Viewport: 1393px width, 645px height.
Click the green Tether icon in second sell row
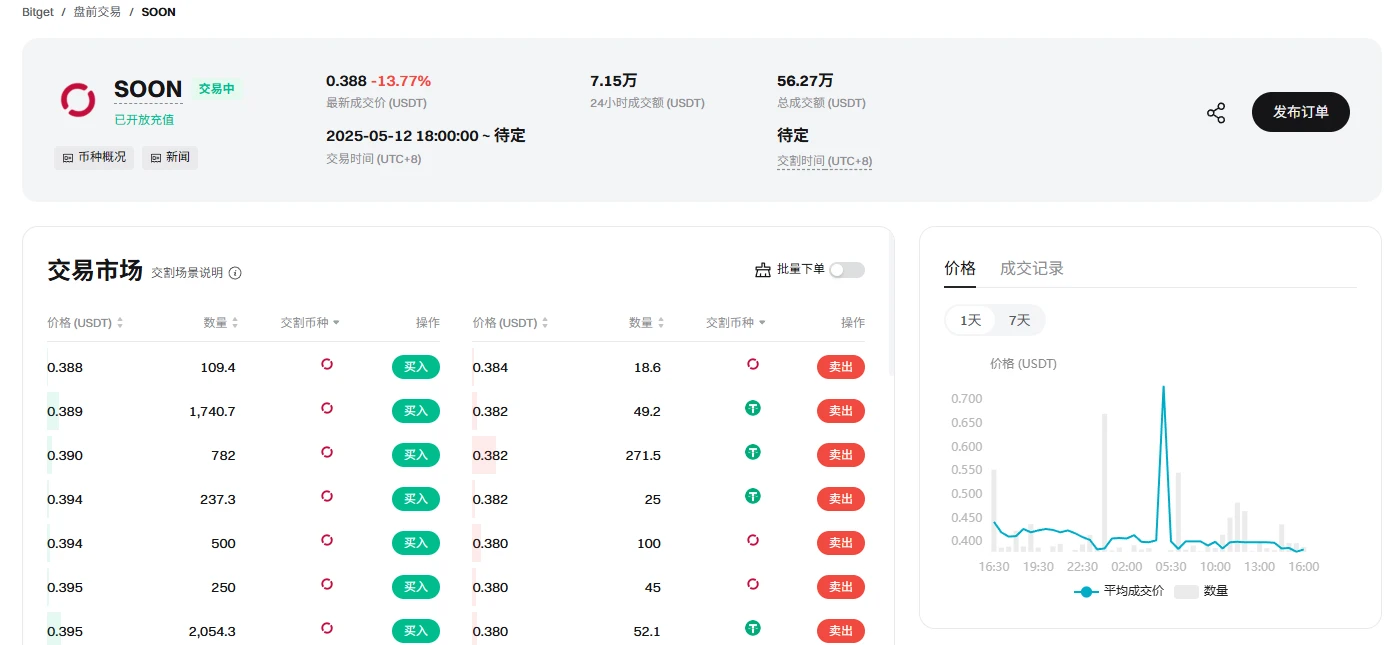pos(752,409)
